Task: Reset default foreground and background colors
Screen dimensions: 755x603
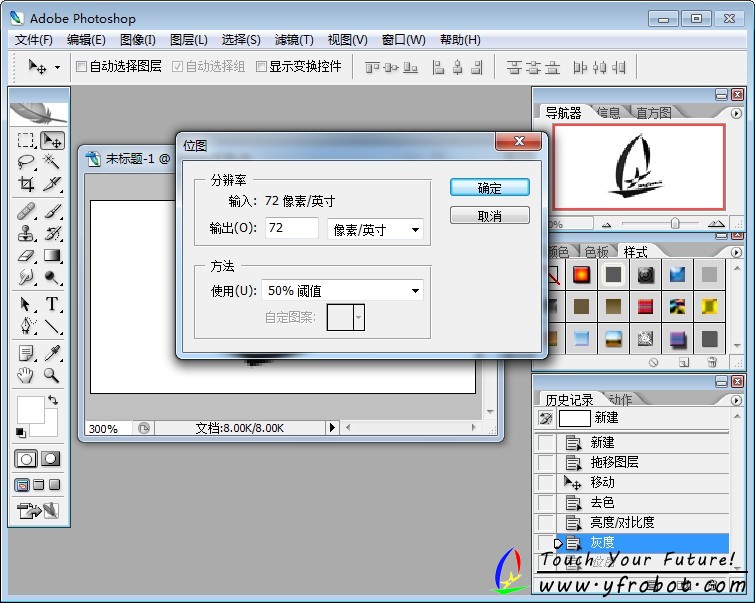Action: click(x=21, y=432)
